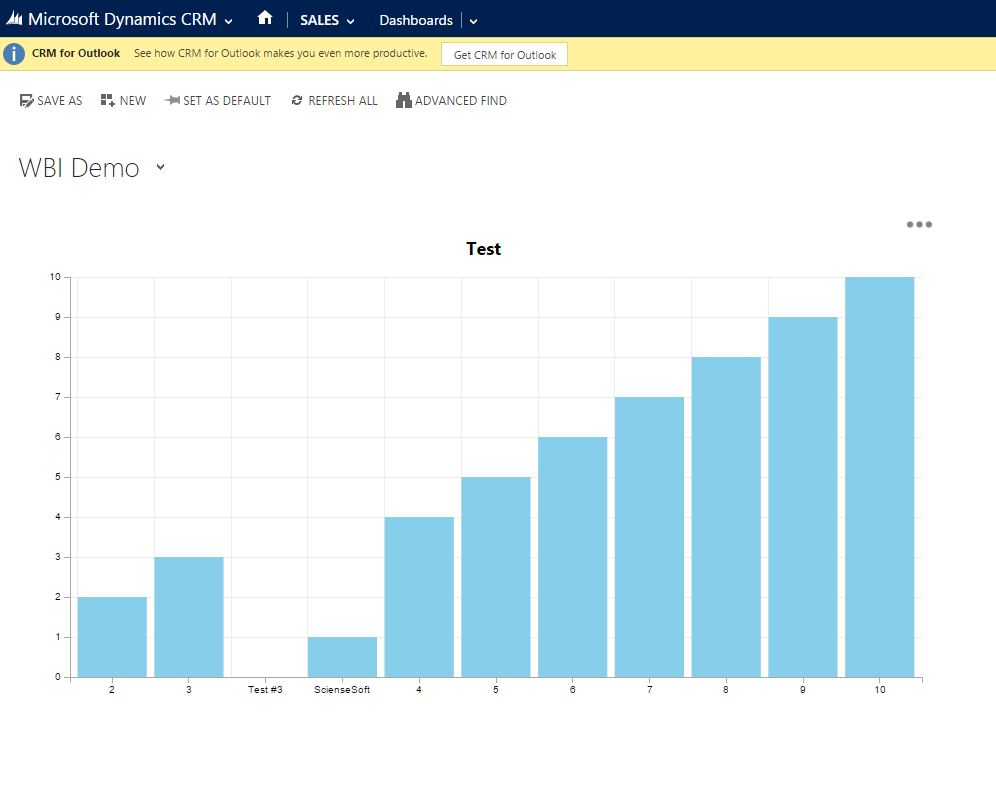Click the chart bar labeled 5
Screen dimensions: 996x806
pos(495,577)
